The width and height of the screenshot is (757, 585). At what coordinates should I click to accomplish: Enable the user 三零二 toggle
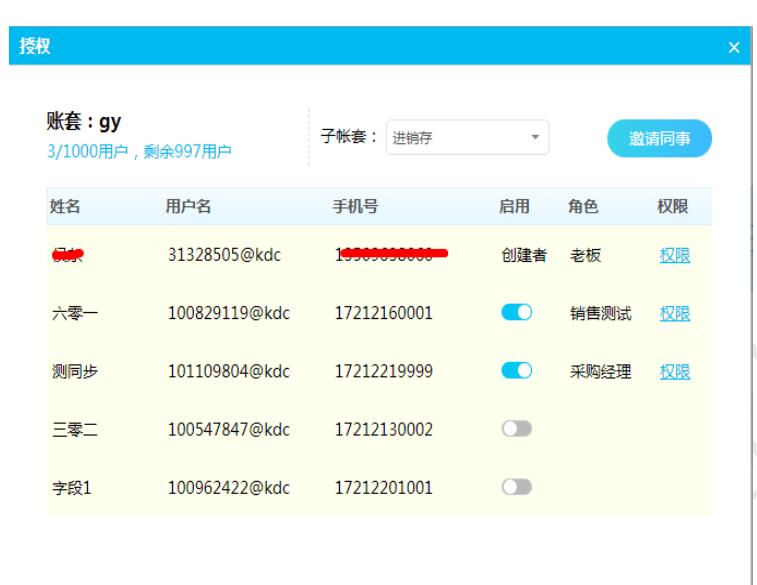516,429
